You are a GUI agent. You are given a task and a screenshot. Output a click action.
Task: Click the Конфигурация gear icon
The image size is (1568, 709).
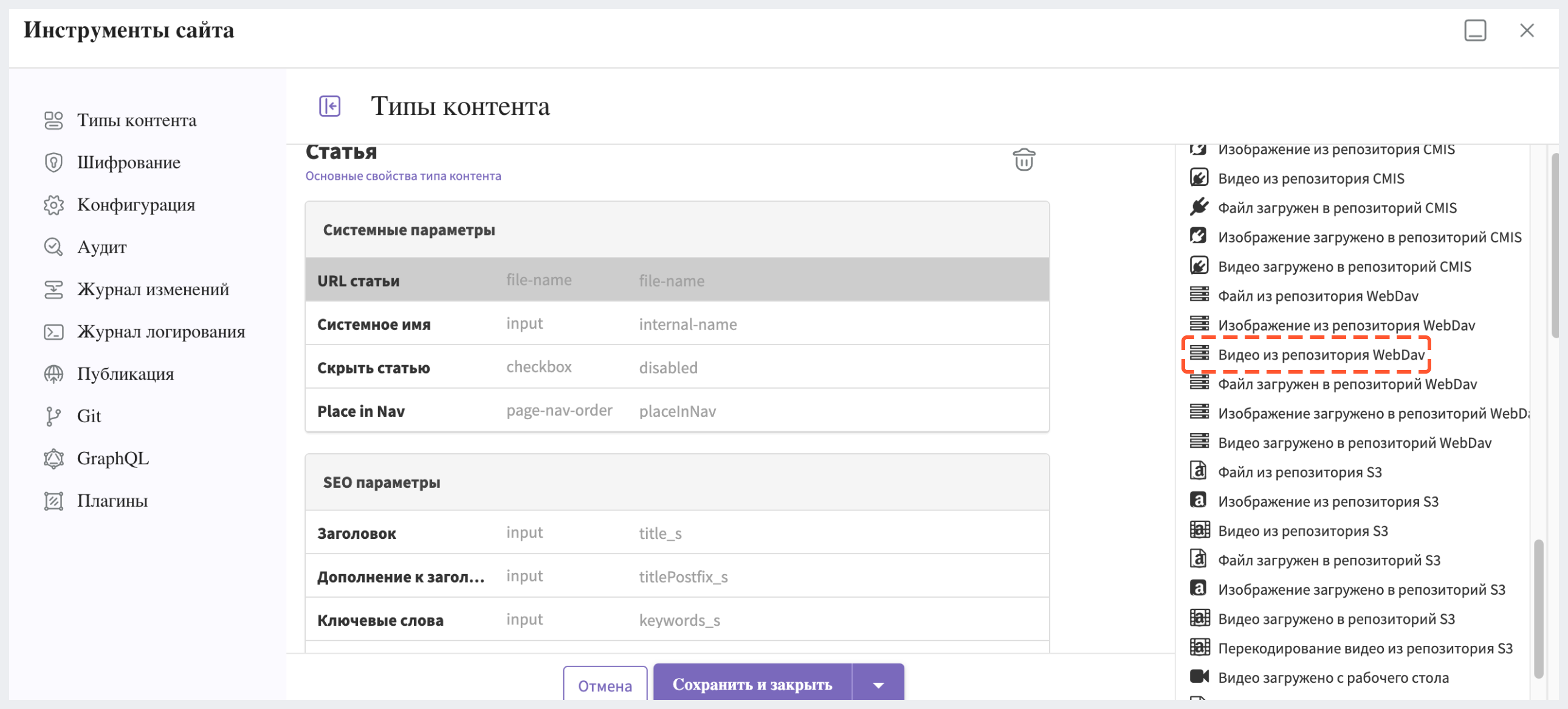53,205
